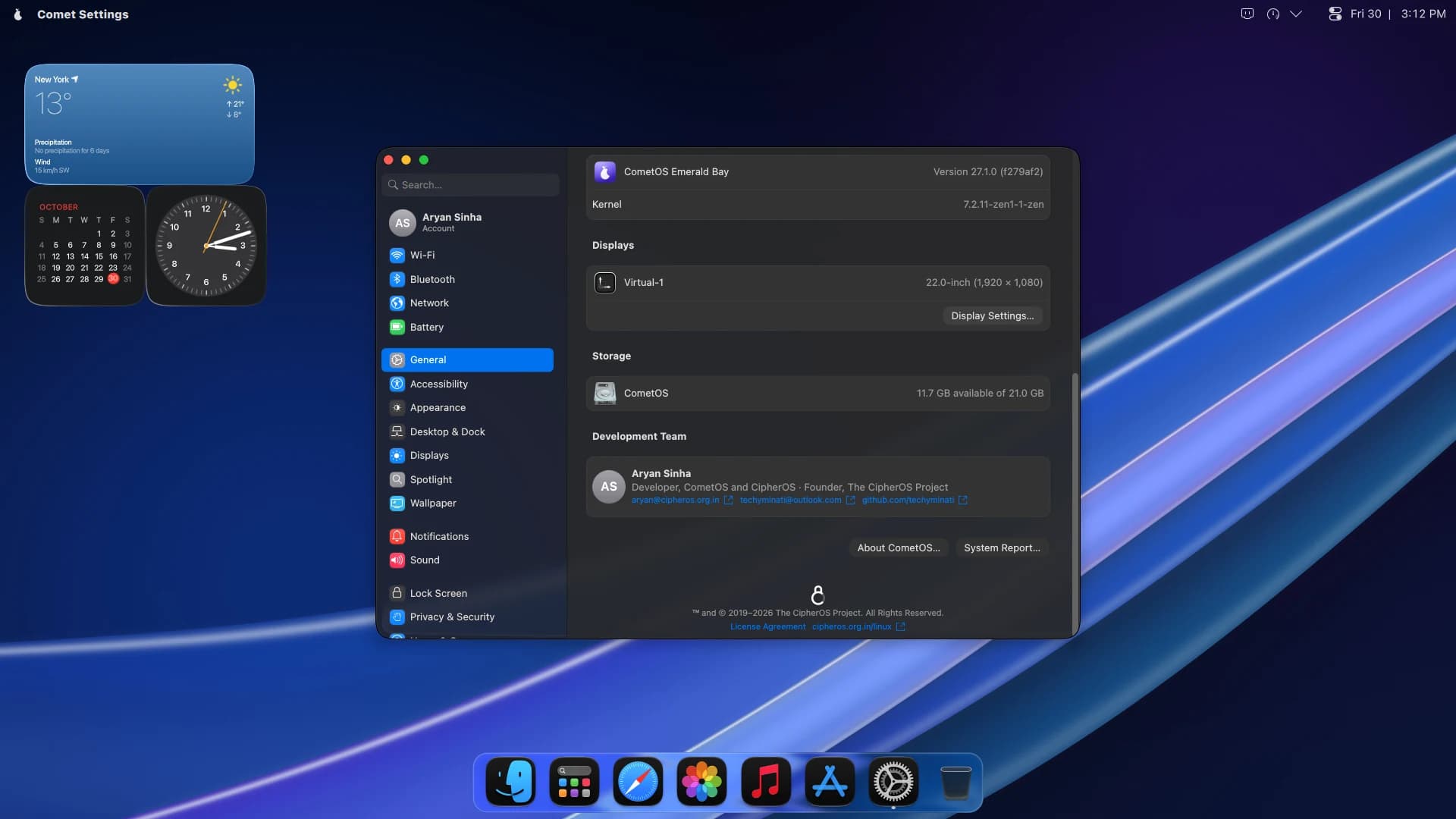Expand the menu bar chevron dropdown

1296,14
